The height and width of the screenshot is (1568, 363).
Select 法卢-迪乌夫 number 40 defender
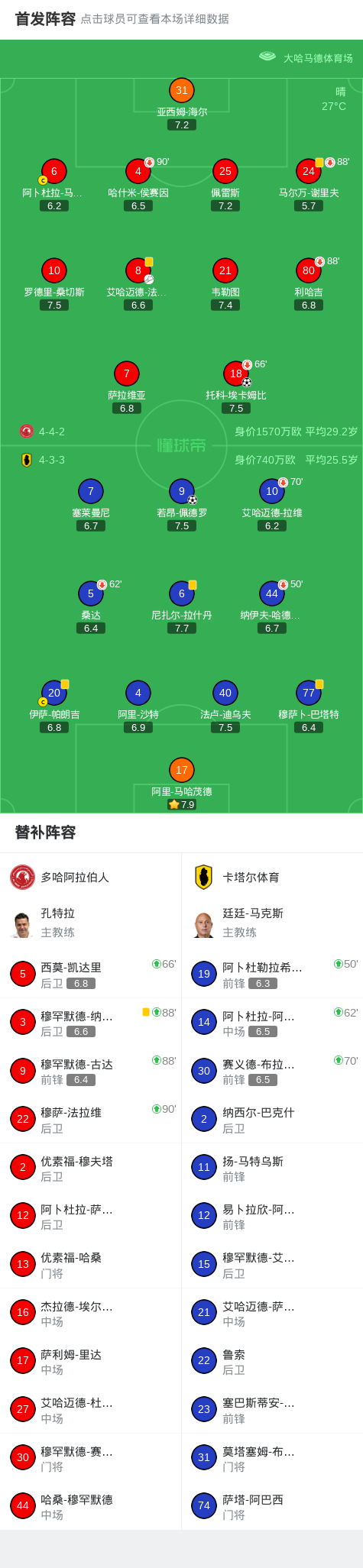point(225,693)
